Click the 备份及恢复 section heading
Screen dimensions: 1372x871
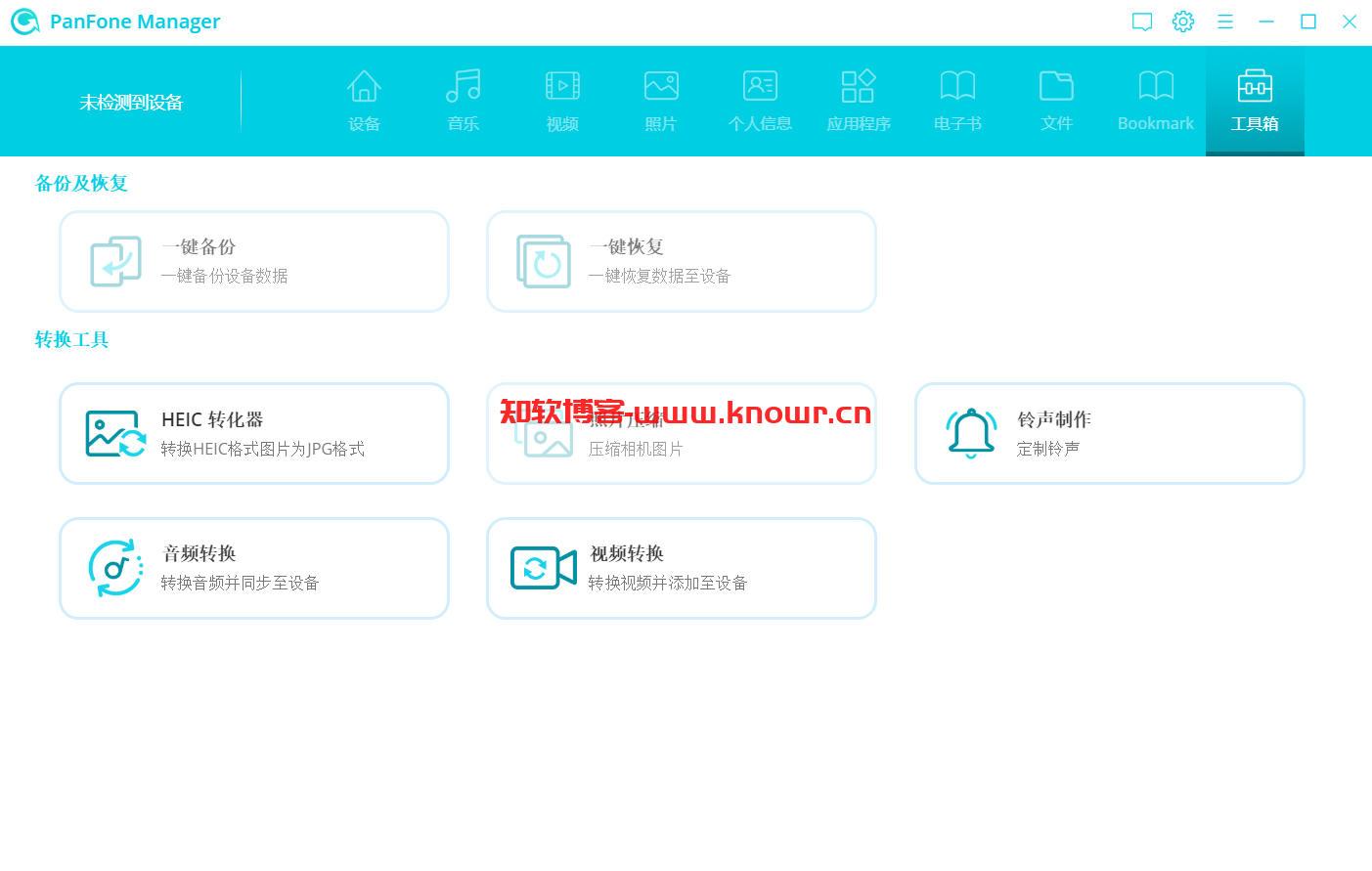point(81,184)
